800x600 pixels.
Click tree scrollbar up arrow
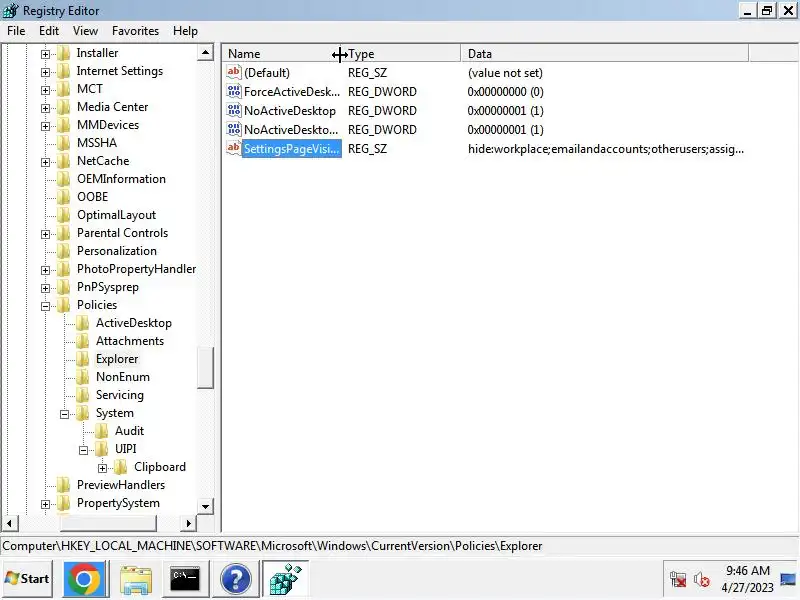pyautogui.click(x=205, y=53)
